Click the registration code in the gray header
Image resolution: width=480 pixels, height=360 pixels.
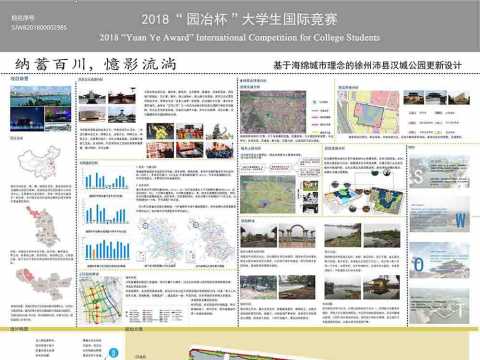[x=39, y=28]
